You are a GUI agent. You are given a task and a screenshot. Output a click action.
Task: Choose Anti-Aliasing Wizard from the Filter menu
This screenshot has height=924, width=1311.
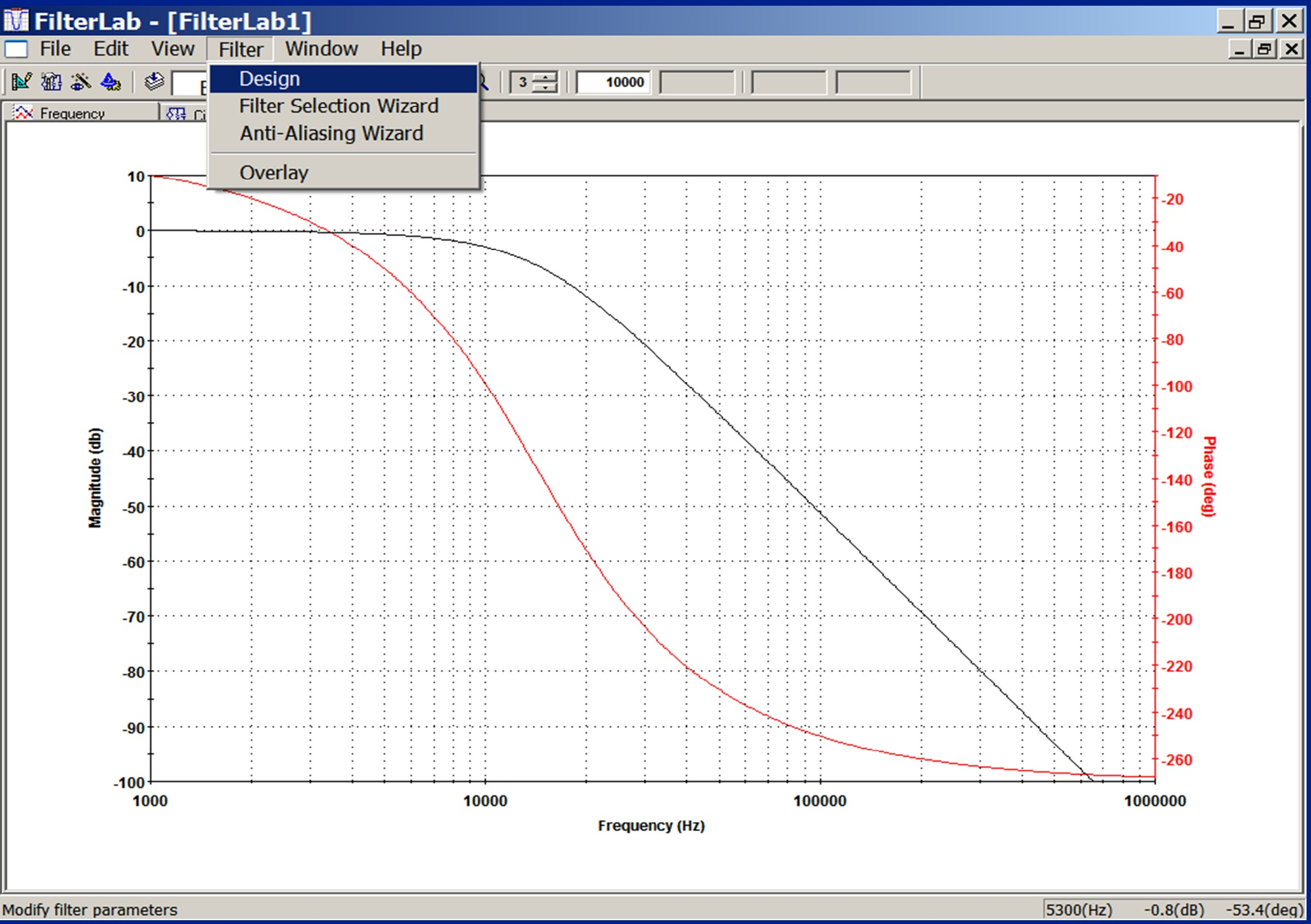(330, 134)
